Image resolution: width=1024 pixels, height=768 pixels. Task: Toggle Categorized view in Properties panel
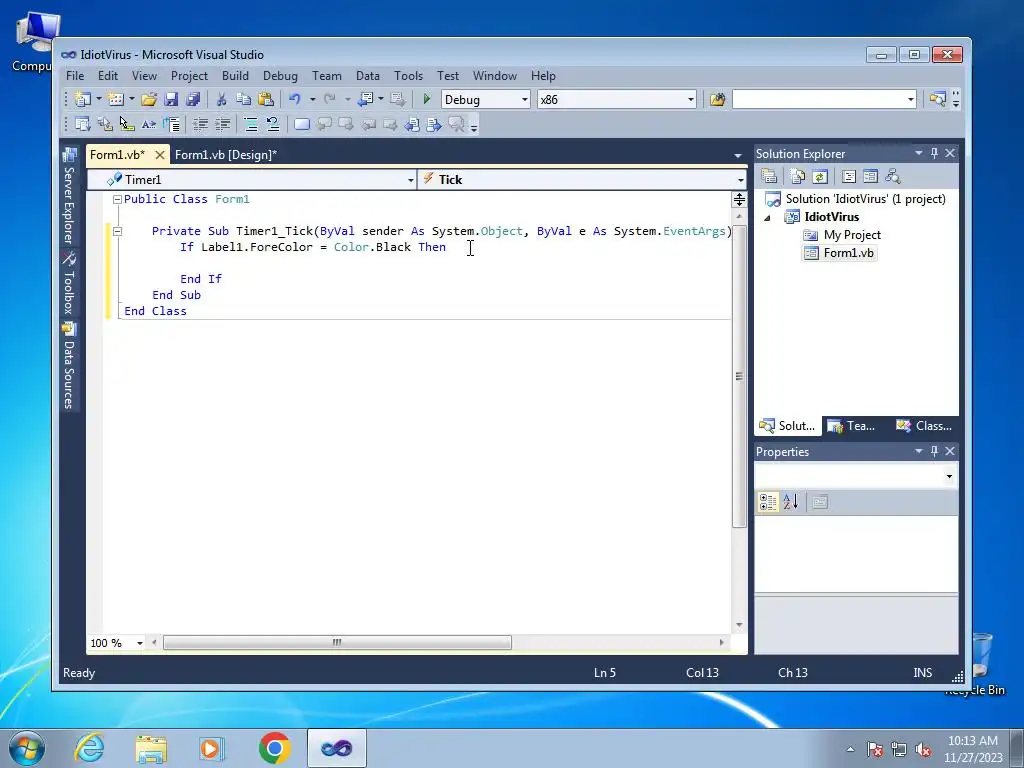point(768,502)
